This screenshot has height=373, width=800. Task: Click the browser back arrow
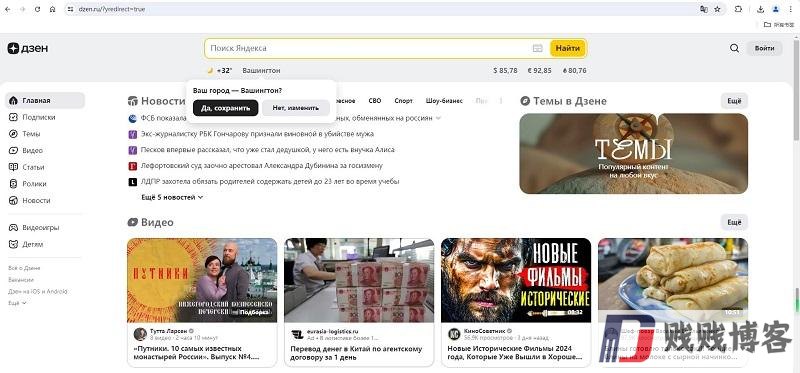7,9
